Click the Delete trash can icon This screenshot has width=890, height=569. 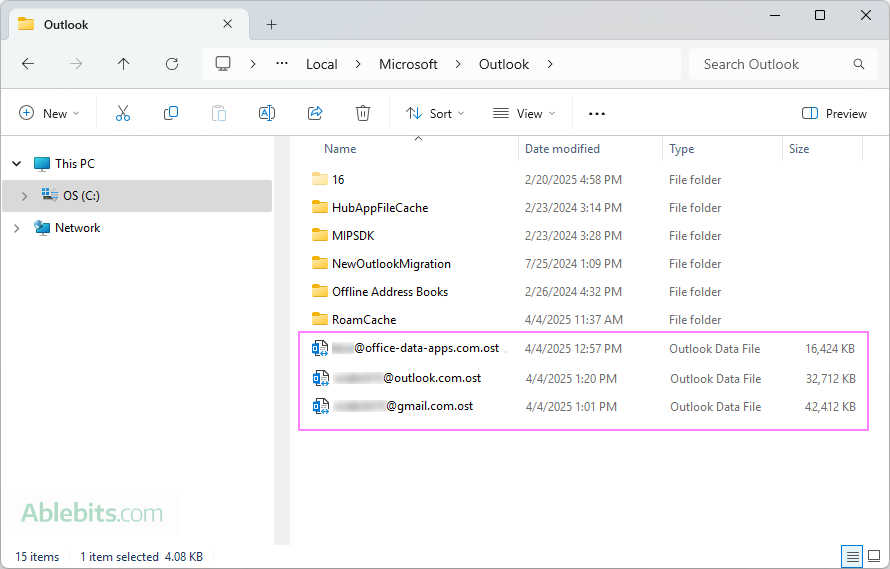363,113
